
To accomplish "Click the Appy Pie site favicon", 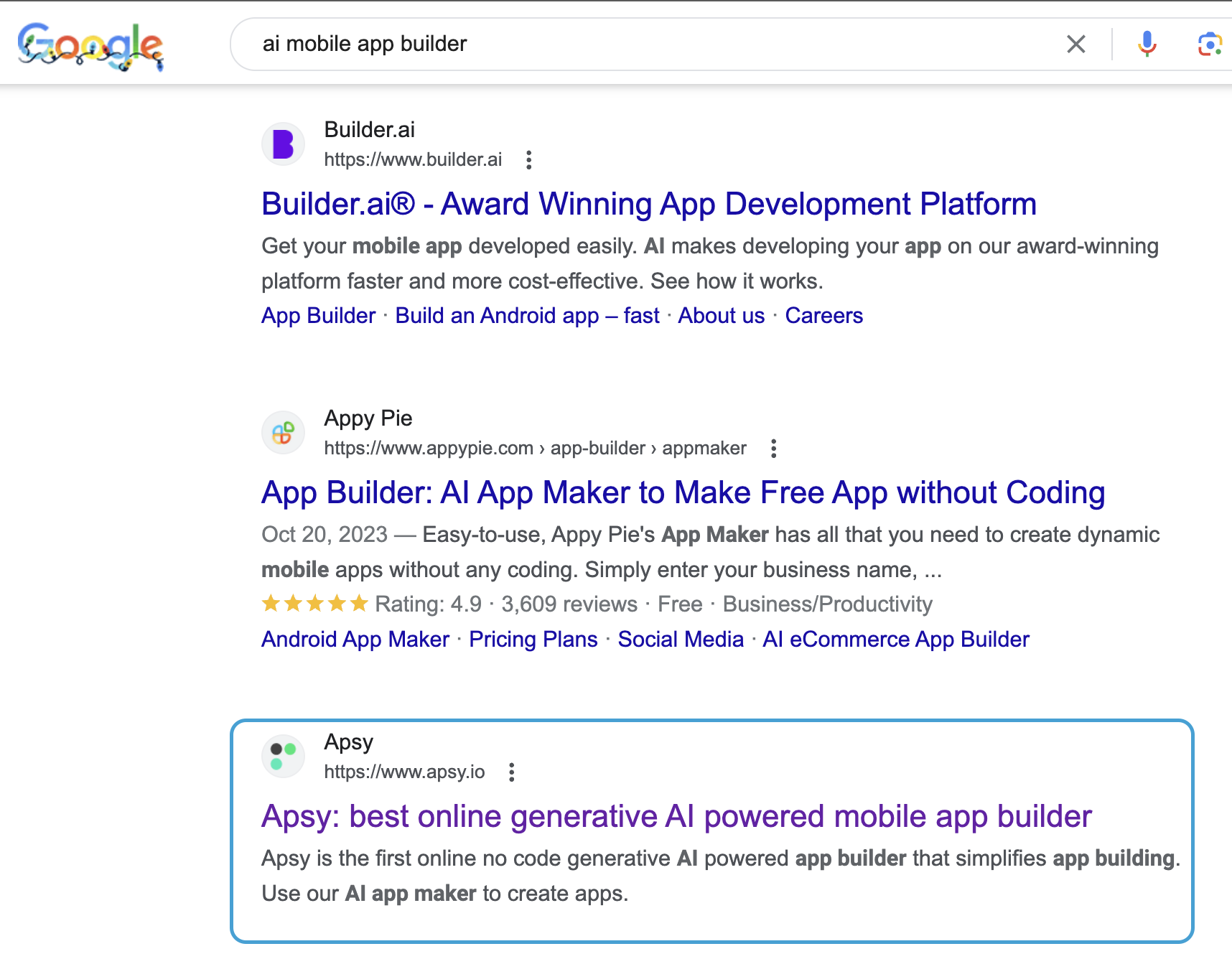I will [283, 432].
